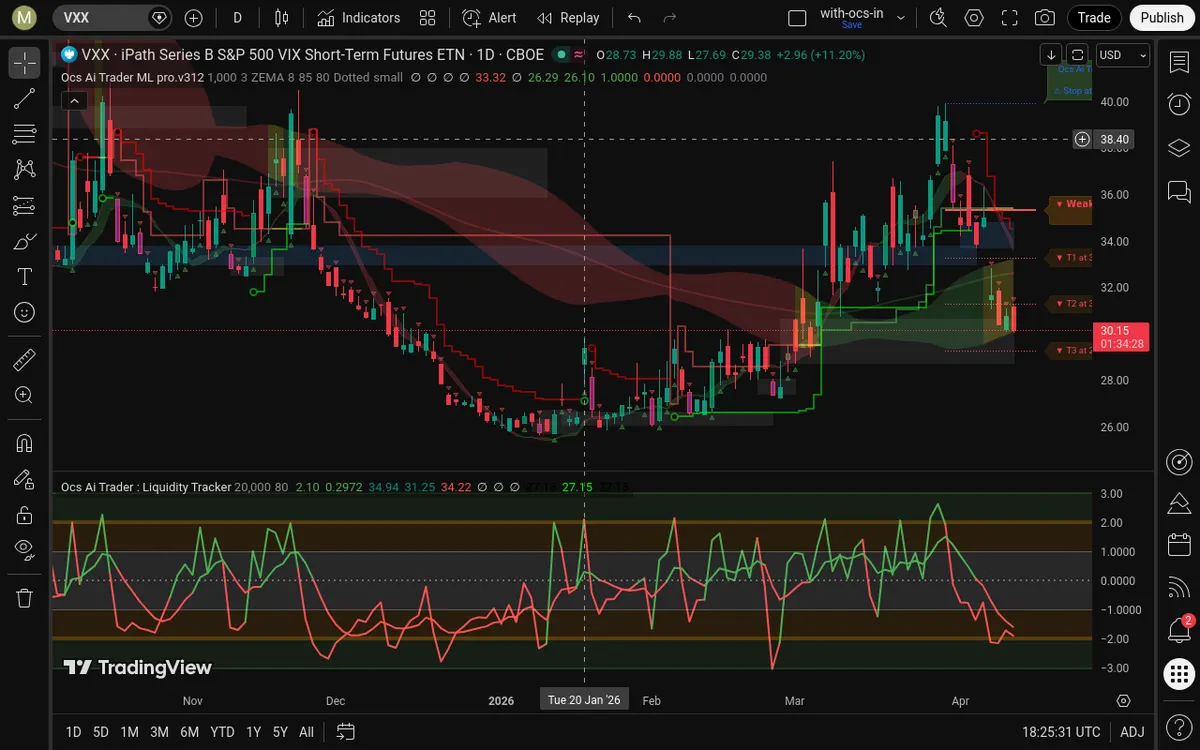Open go-to-date calendar in bottom bar
Viewport: 1200px width, 750px height.
346,732
